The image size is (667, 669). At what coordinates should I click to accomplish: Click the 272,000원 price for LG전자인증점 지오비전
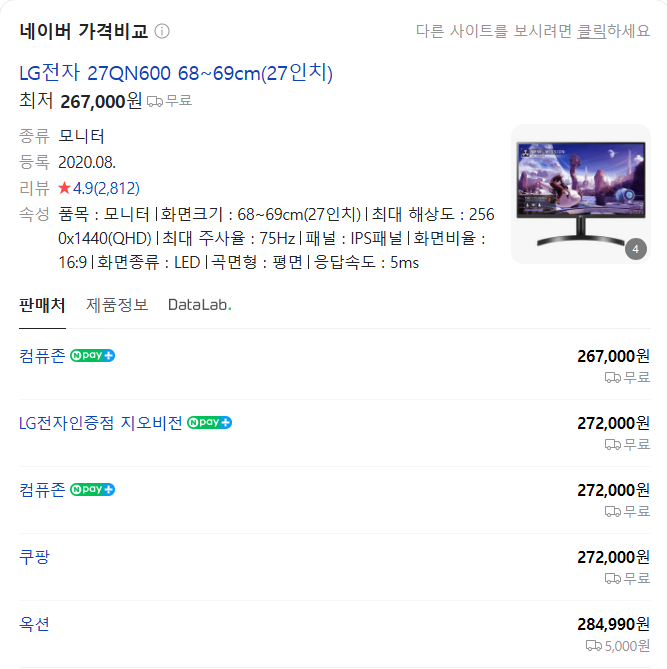click(613, 423)
